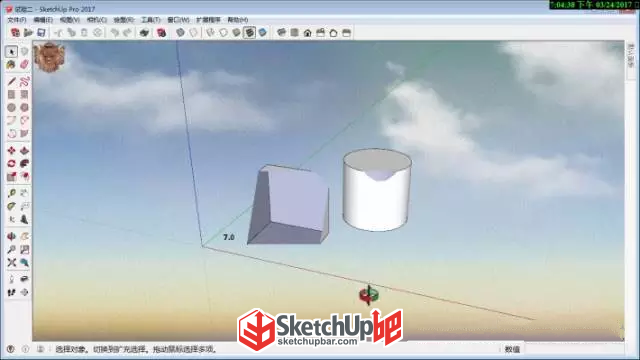Screen dimensions: 640x360
Task: Open the 相机(C) menu
Action: pyautogui.click(x=97, y=20)
